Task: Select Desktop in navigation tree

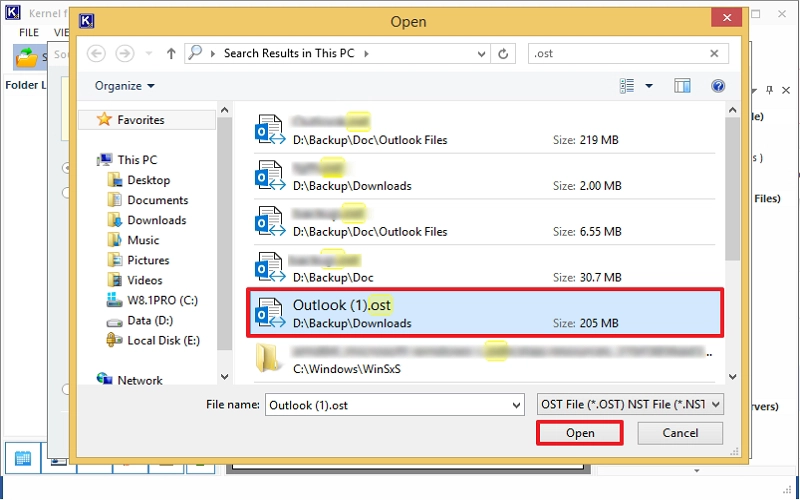Action: point(148,180)
